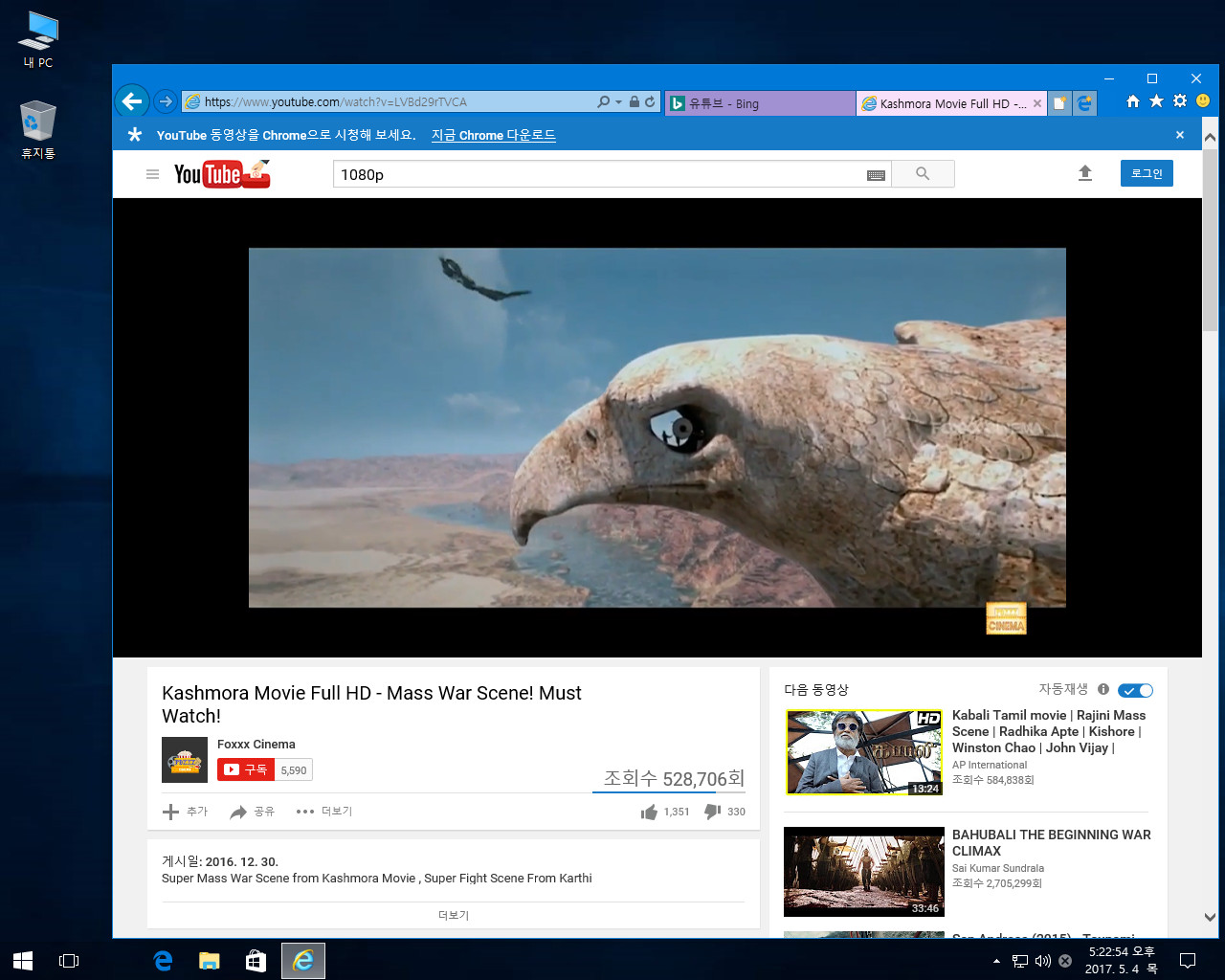Click the 추가 add-to button
This screenshot has width=1225, height=980.
(185, 812)
